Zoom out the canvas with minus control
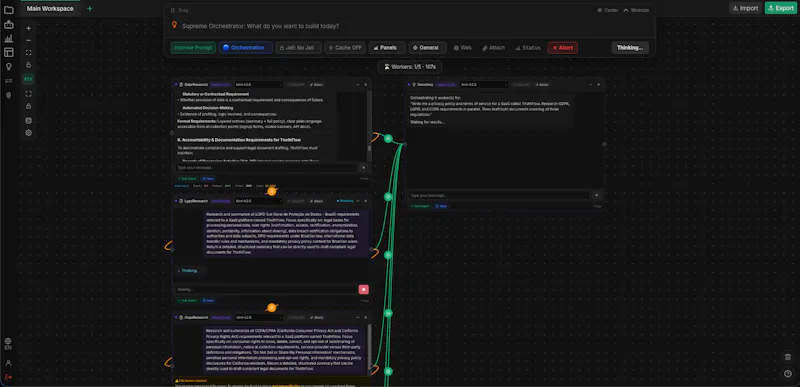Image resolution: width=800 pixels, height=387 pixels. click(29, 40)
